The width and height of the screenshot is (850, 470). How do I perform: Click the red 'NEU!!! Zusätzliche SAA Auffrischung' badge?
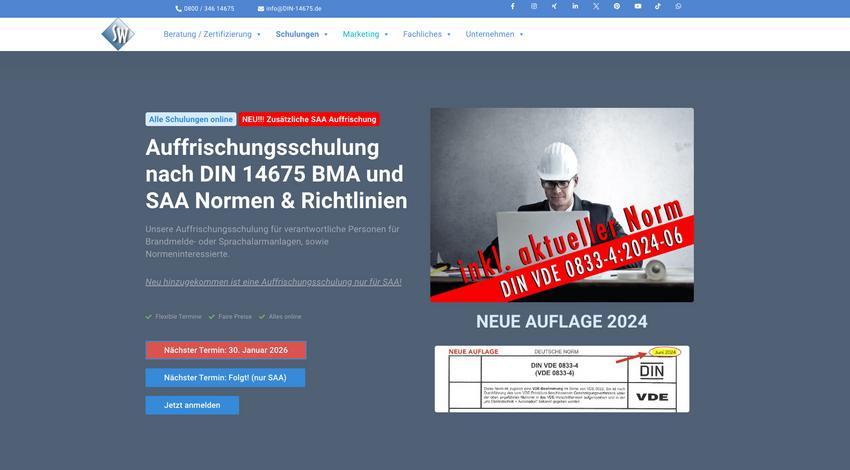point(309,119)
